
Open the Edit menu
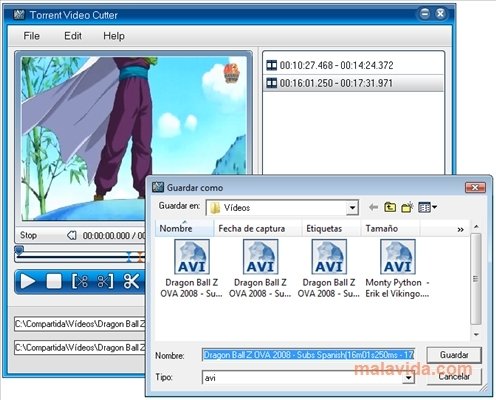pos(73,36)
